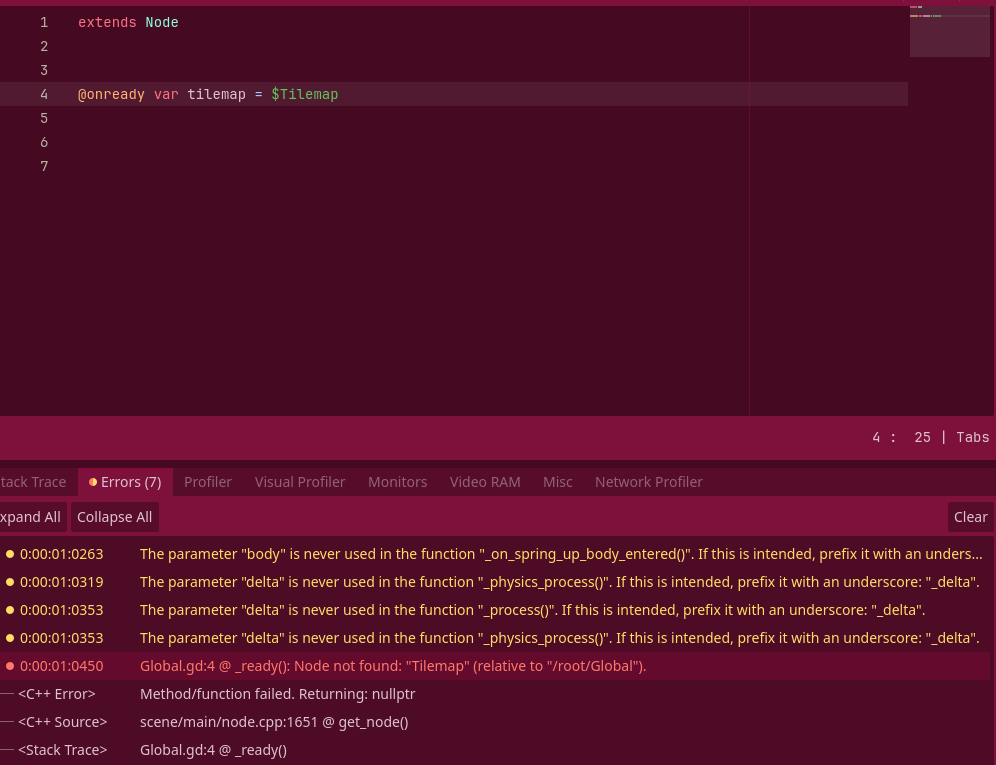Click line number 7 in the gutter
The height and width of the screenshot is (765, 996).
pos(44,166)
